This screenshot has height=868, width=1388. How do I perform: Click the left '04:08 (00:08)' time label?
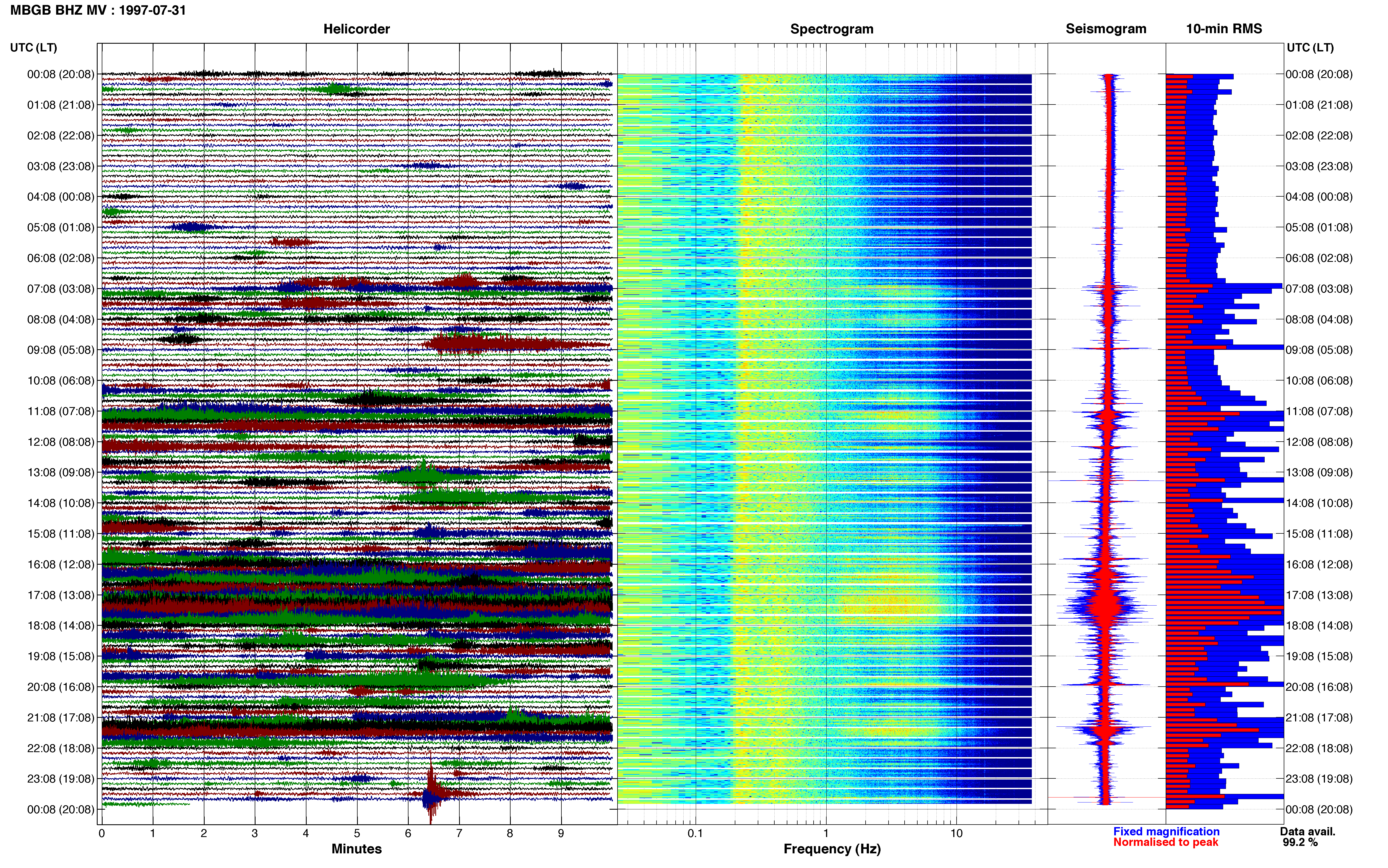coord(61,197)
